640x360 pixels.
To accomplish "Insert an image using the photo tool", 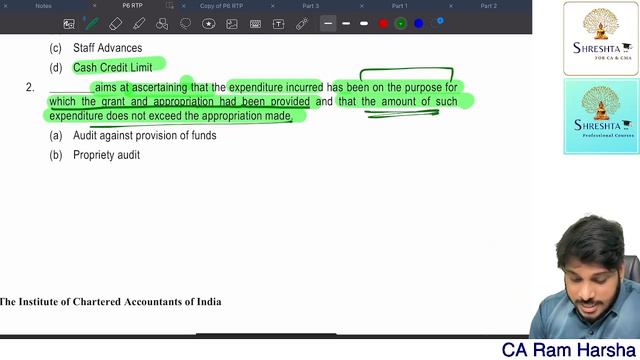I will 232,24.
